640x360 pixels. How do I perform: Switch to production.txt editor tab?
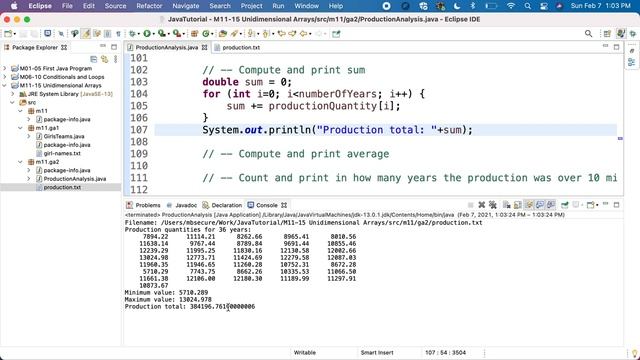[241, 47]
